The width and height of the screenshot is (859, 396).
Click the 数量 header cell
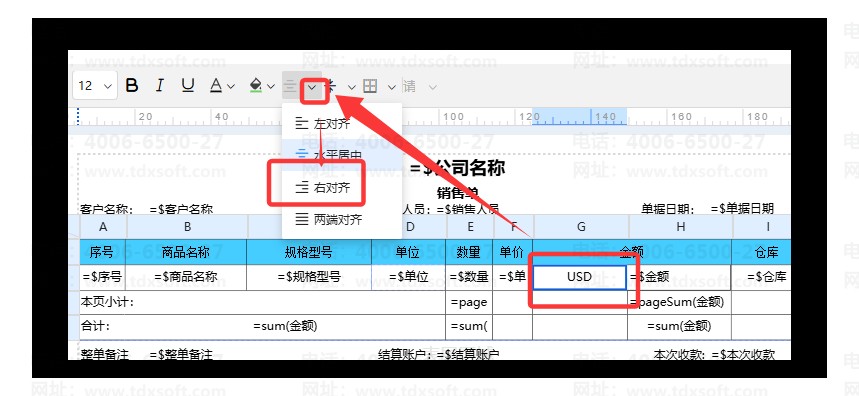469,252
